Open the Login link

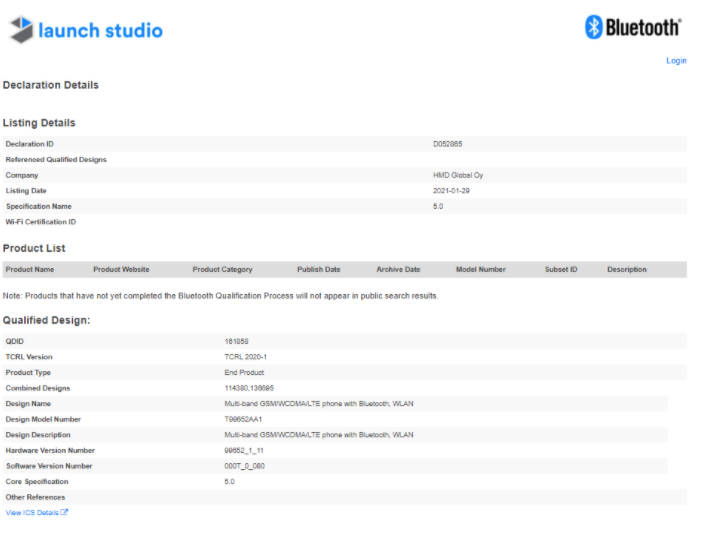coord(676,61)
